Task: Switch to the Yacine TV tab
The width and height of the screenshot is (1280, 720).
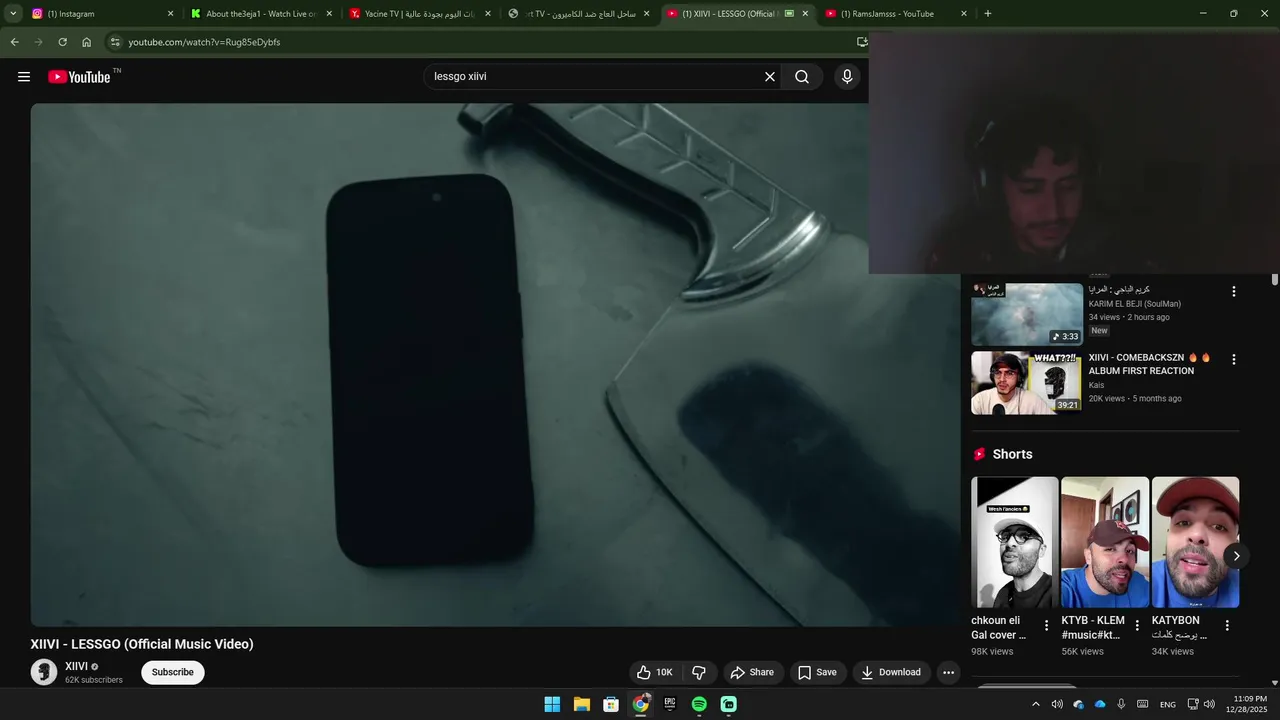Action: [x=419, y=14]
